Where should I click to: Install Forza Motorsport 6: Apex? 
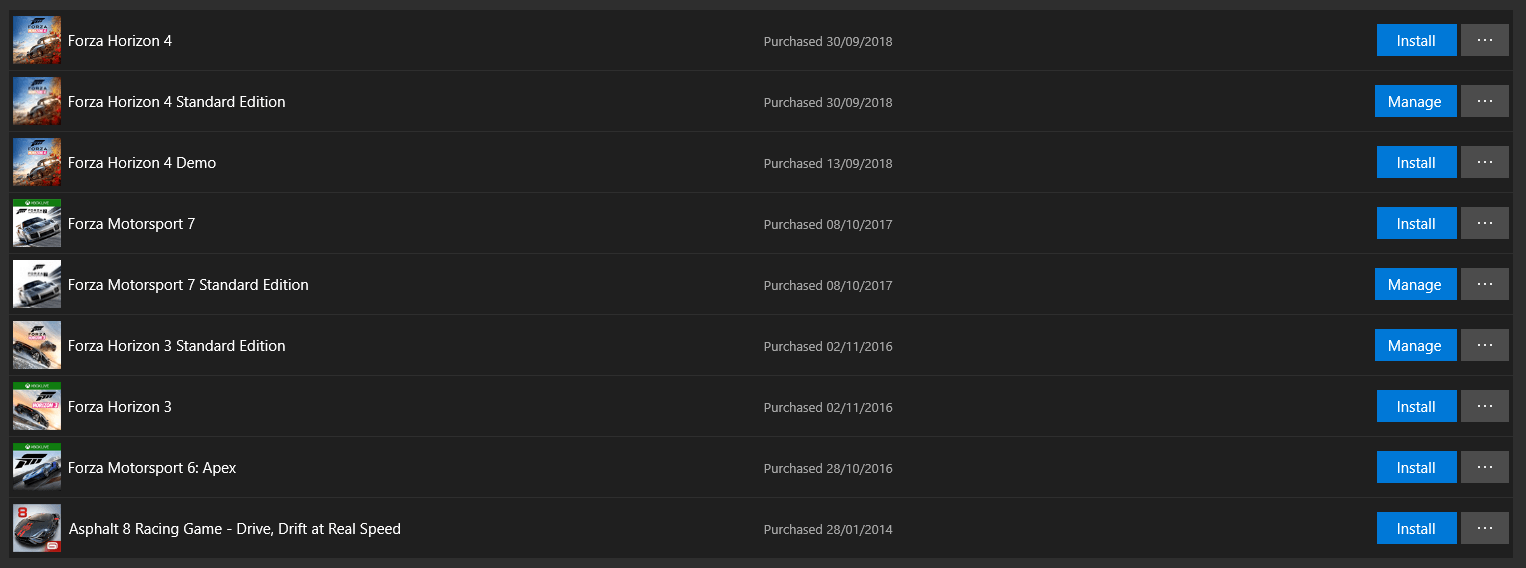(1416, 468)
